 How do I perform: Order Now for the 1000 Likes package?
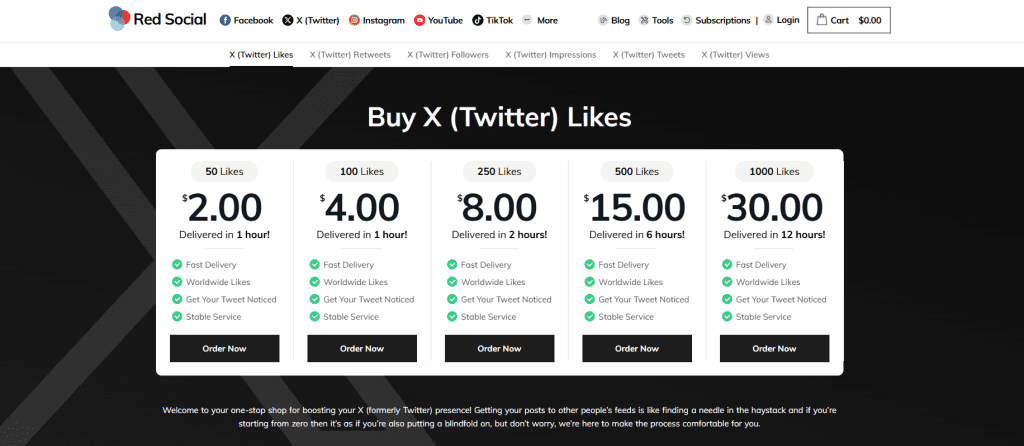coord(775,349)
